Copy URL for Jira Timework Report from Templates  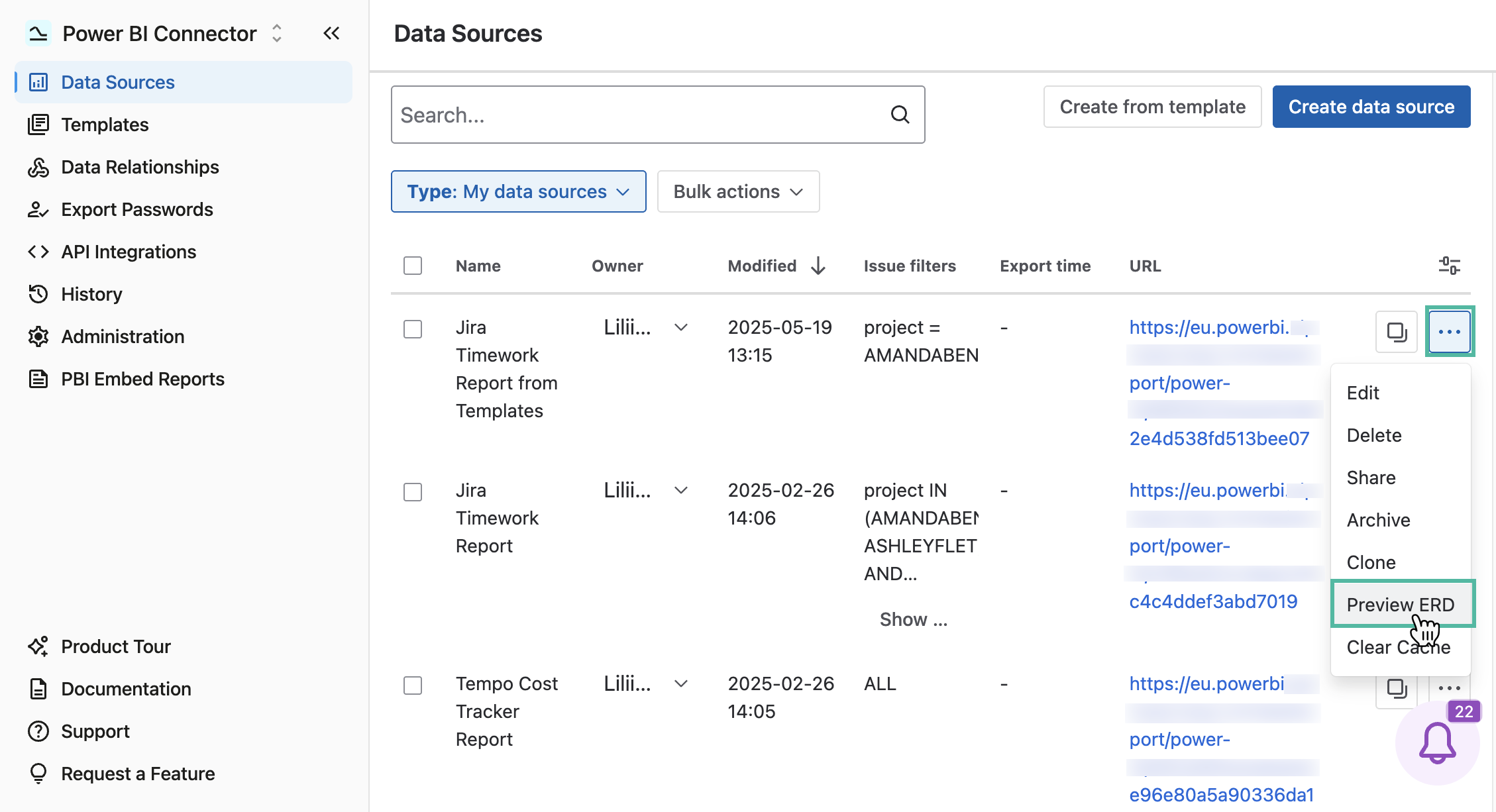1397,331
